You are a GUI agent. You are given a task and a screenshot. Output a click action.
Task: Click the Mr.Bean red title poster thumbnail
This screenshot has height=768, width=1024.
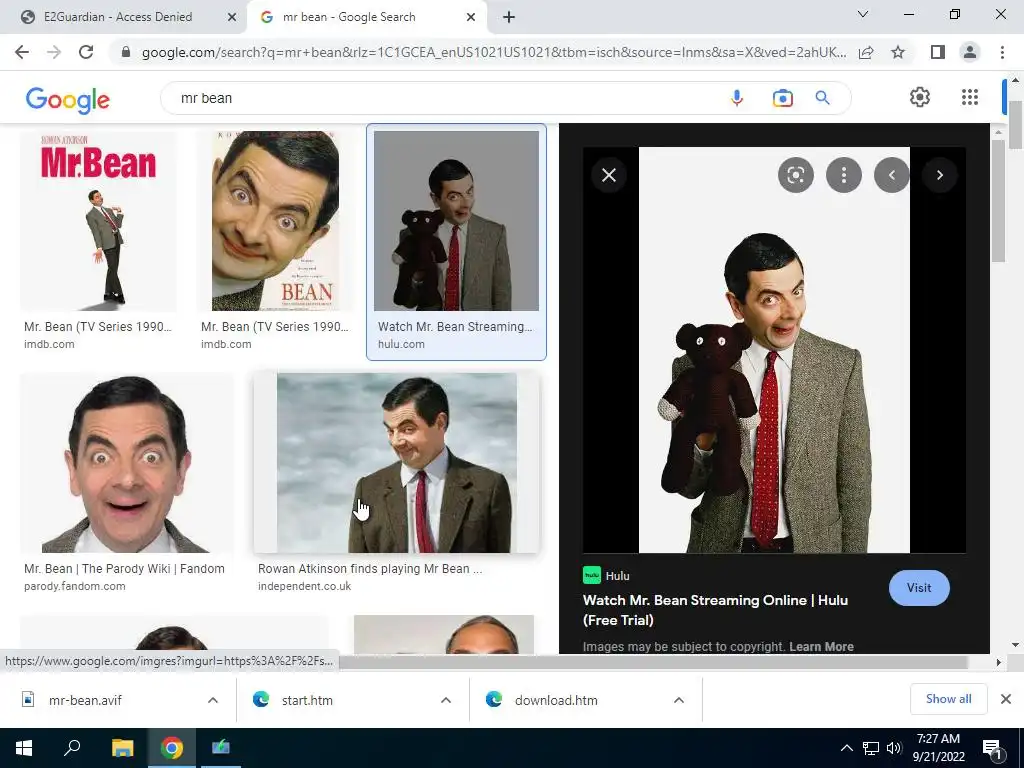tap(98, 221)
